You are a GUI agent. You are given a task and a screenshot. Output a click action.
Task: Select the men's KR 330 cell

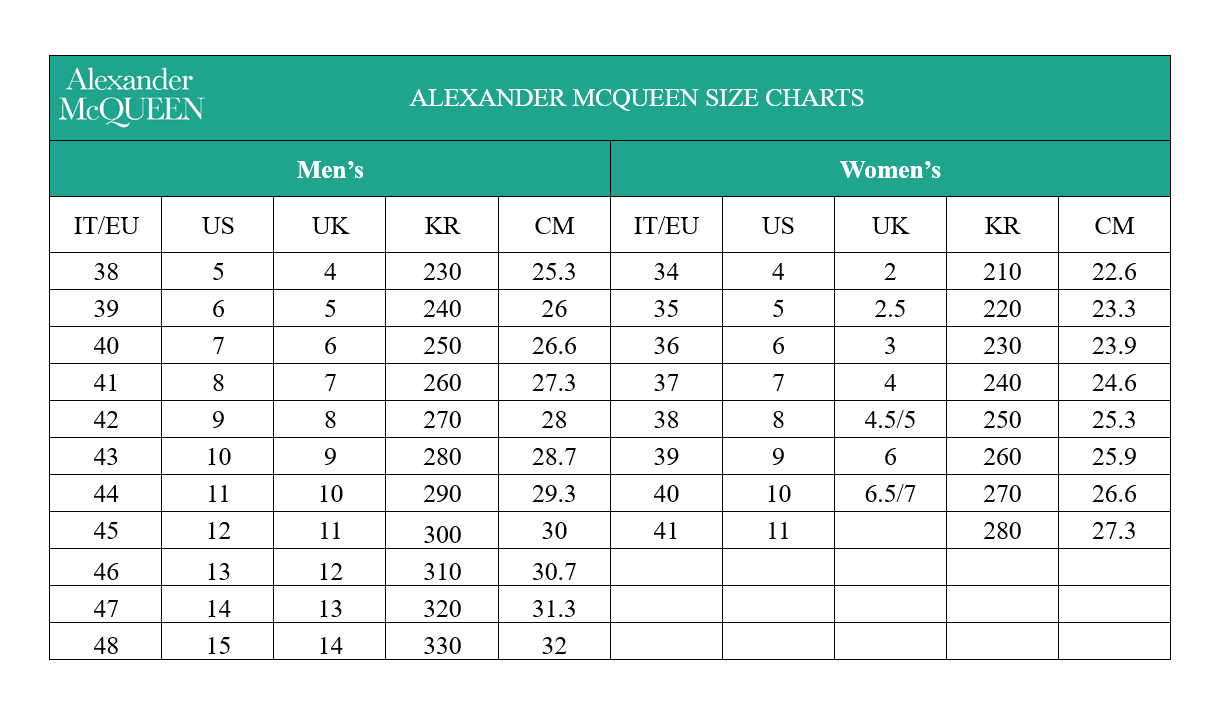click(x=442, y=645)
